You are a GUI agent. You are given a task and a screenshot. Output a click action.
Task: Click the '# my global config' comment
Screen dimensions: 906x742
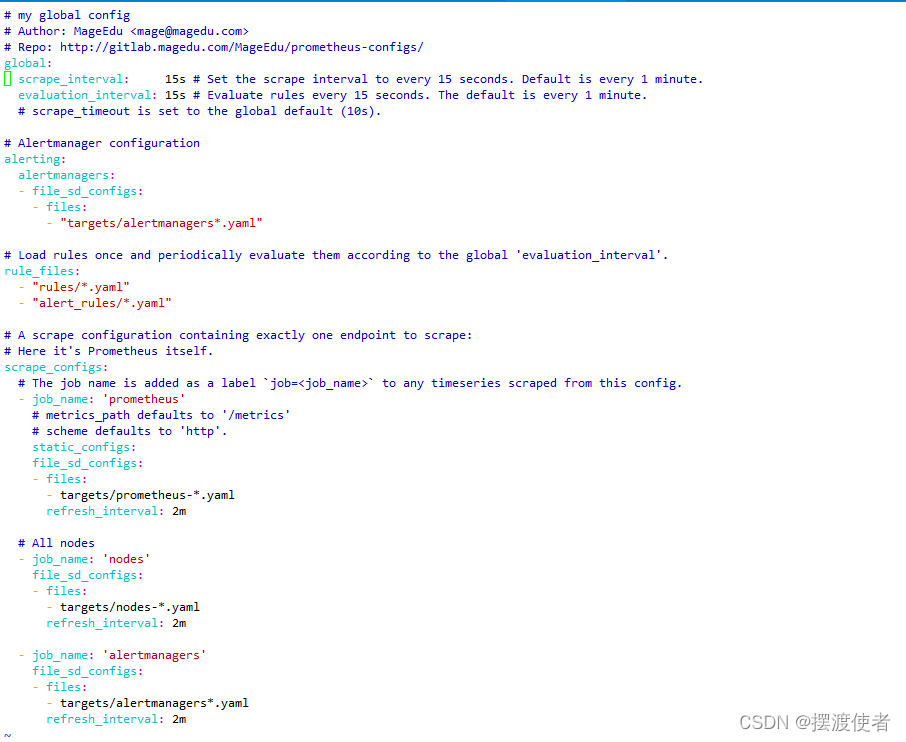click(x=67, y=15)
